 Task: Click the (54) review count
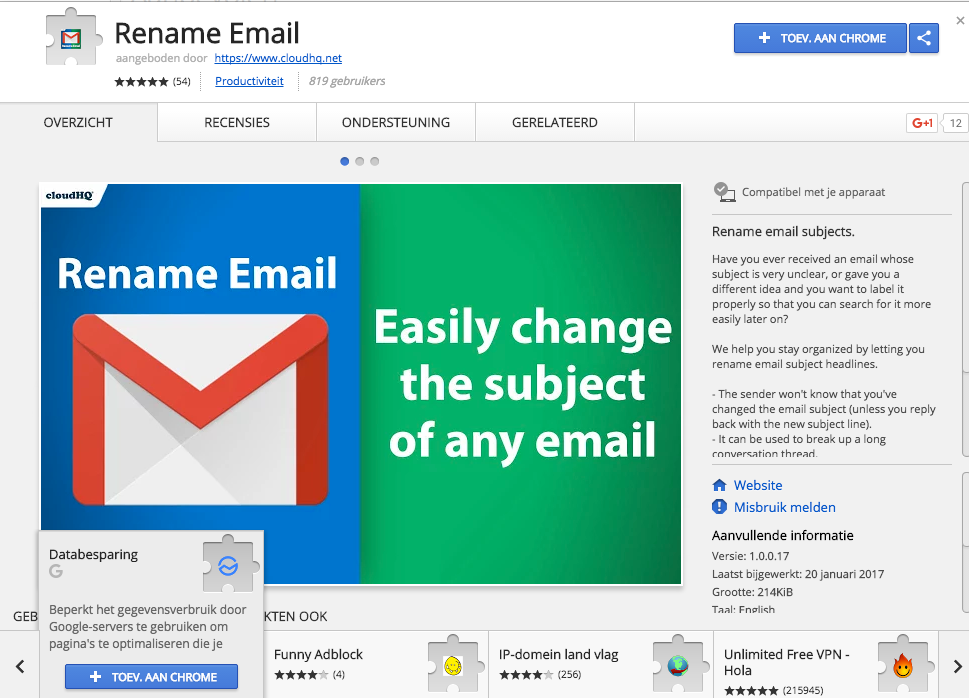click(181, 82)
